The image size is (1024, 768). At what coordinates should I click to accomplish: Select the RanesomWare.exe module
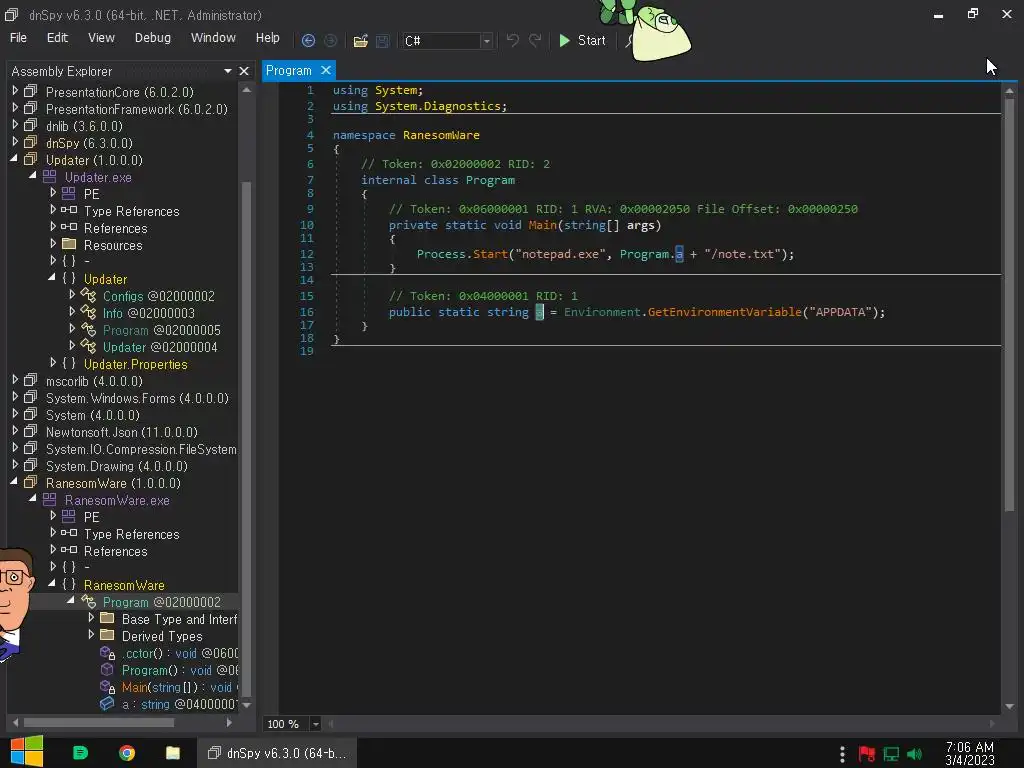pyautogui.click(x=117, y=500)
